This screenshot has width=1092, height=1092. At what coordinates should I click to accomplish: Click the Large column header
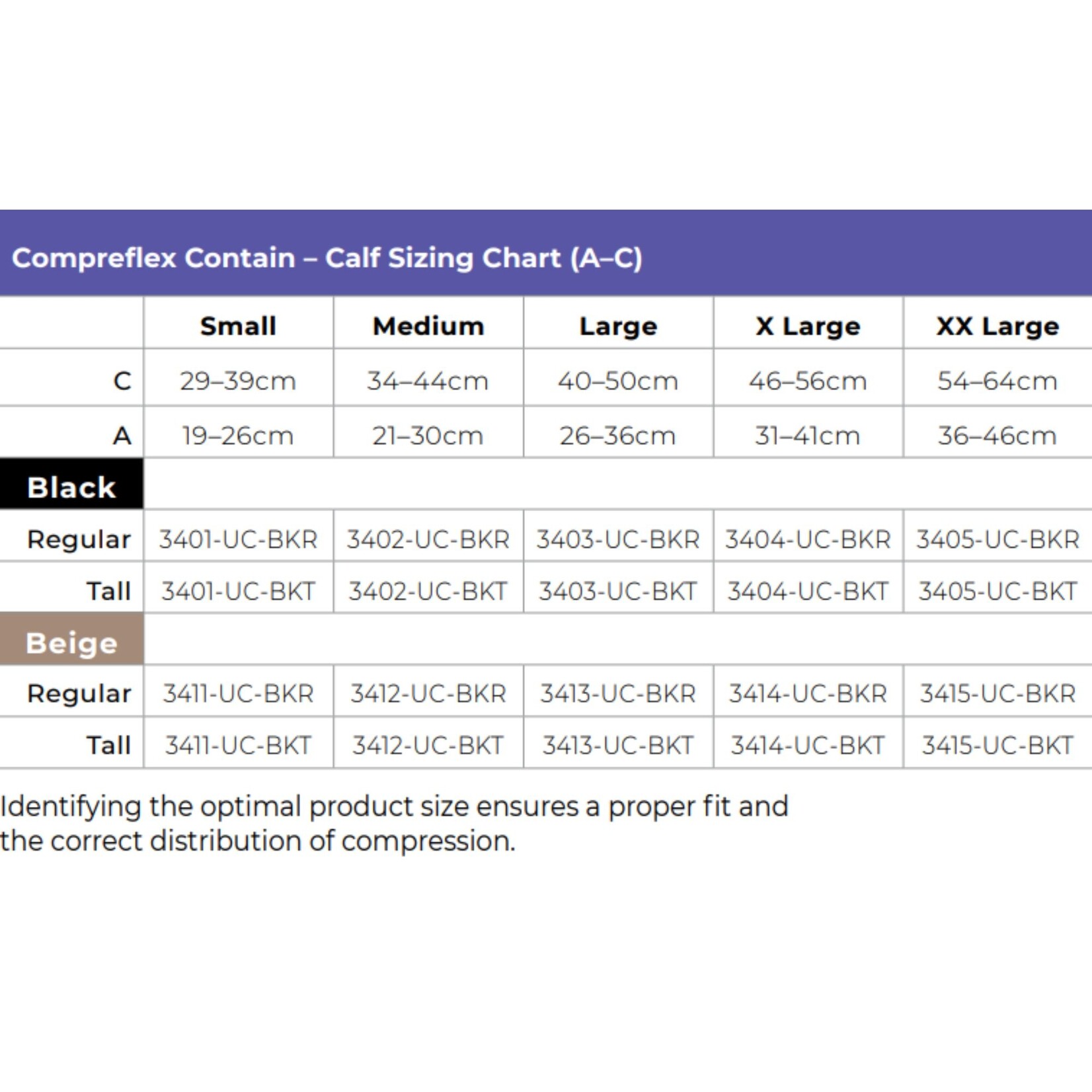point(618,326)
